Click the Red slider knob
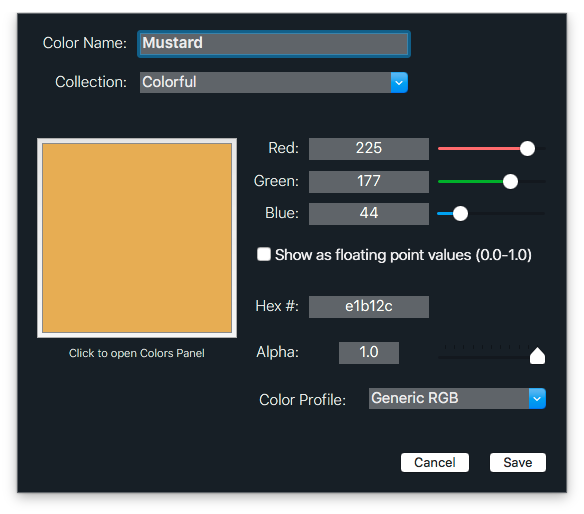The image size is (584, 514). click(527, 149)
